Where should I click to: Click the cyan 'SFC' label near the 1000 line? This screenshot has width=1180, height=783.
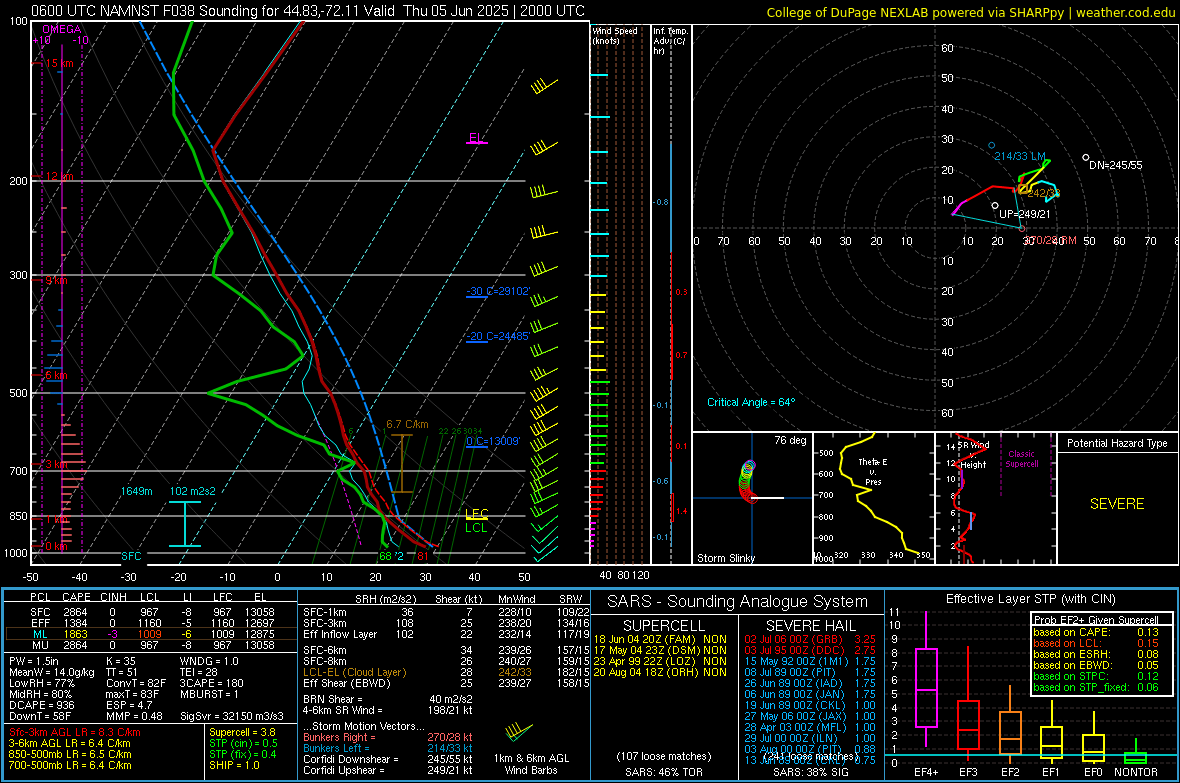[x=131, y=556]
